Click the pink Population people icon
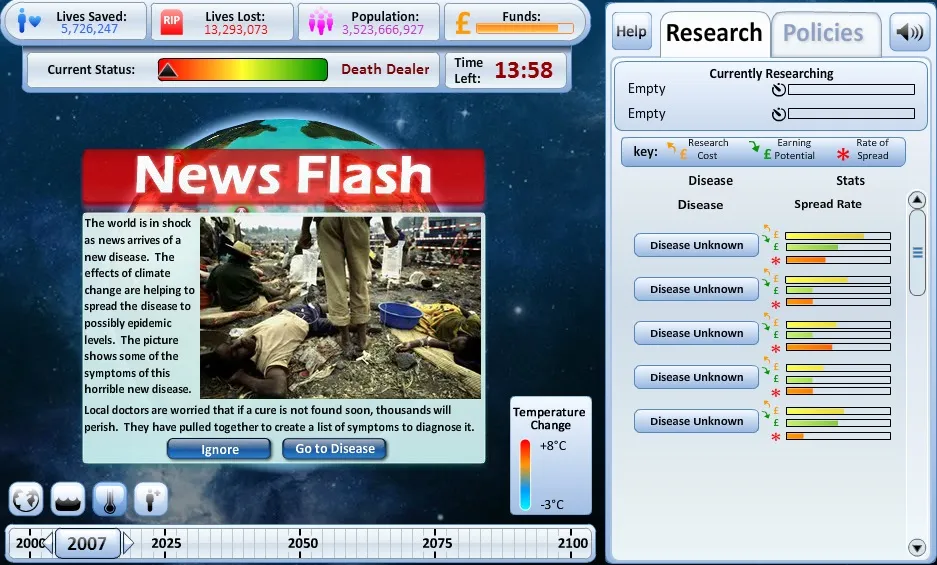 point(320,22)
